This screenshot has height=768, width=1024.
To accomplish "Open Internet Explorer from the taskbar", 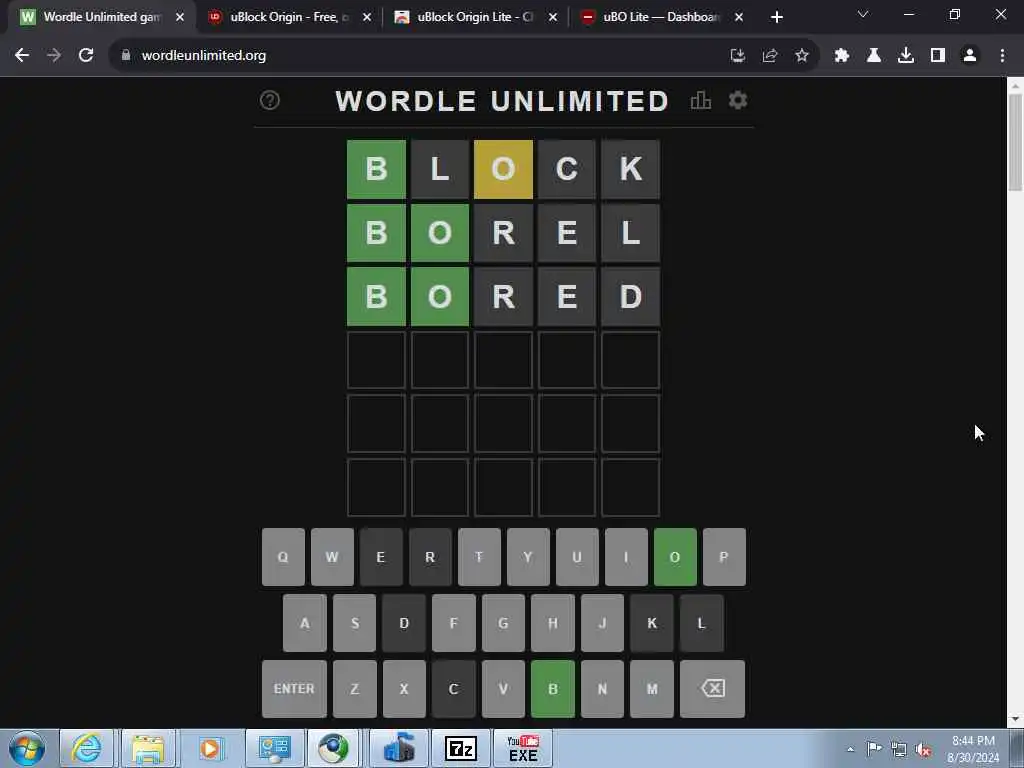I will pos(86,748).
